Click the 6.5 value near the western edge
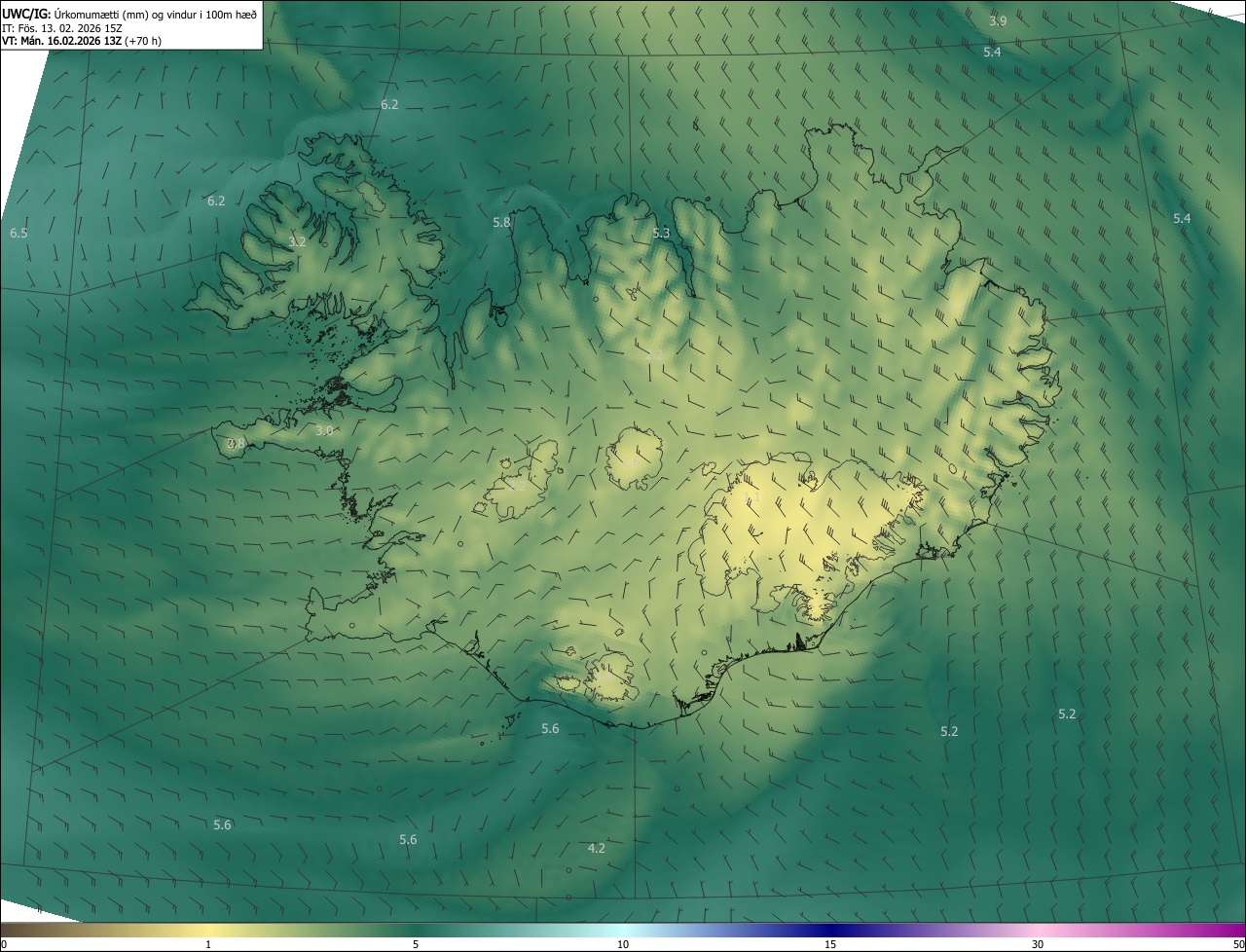This screenshot has width=1246, height=952. [18, 234]
